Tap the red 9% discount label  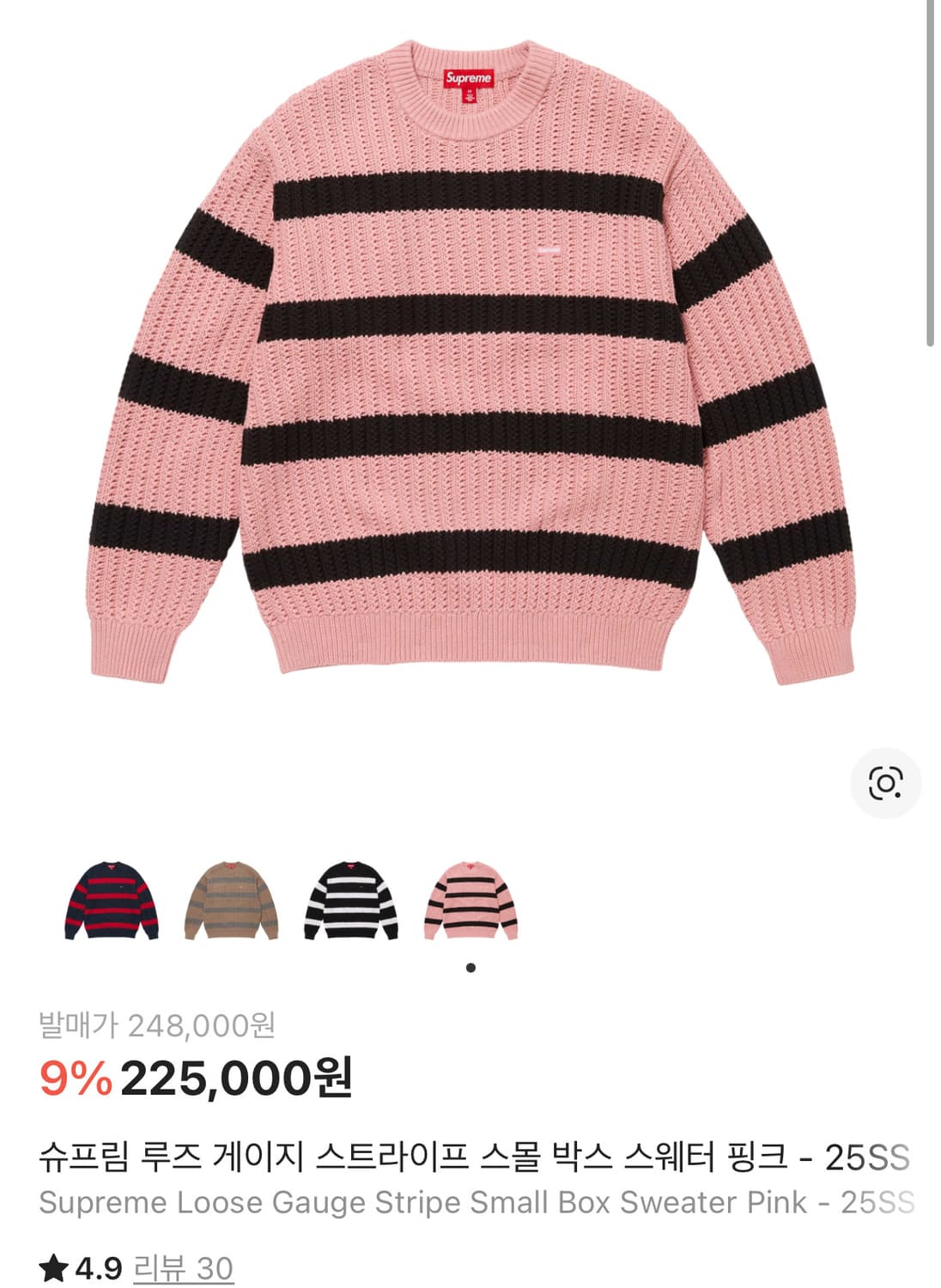click(x=76, y=1078)
